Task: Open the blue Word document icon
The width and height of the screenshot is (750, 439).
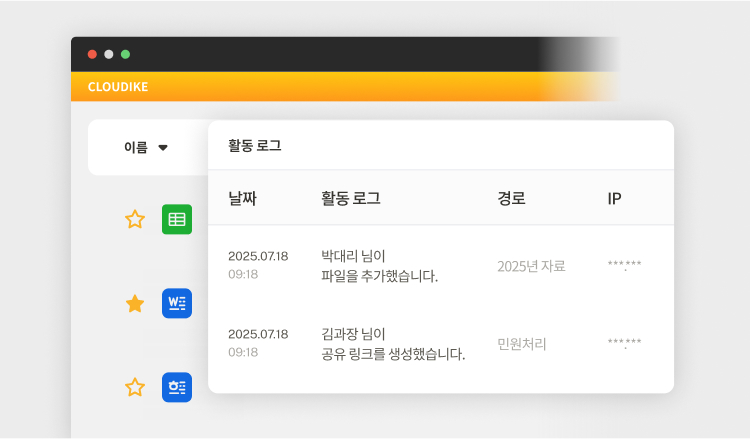Action: click(177, 303)
